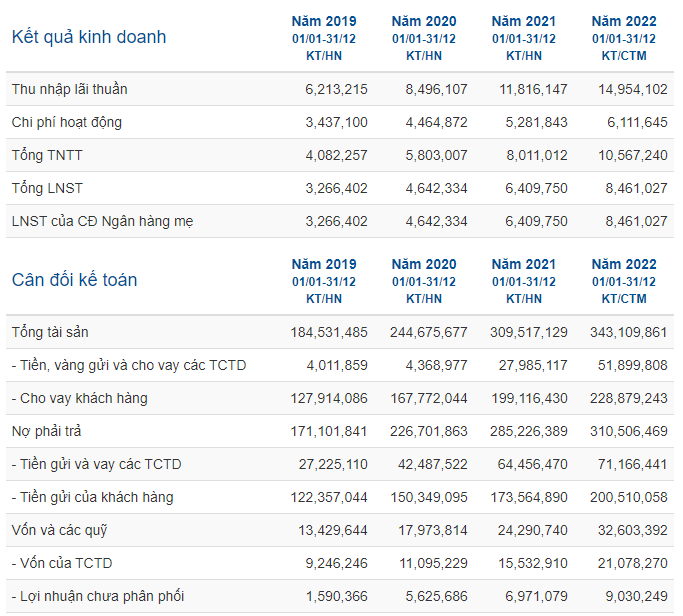
Task: Click value 14,954,102 in the 2022 column
Action: pyautogui.click(x=633, y=89)
